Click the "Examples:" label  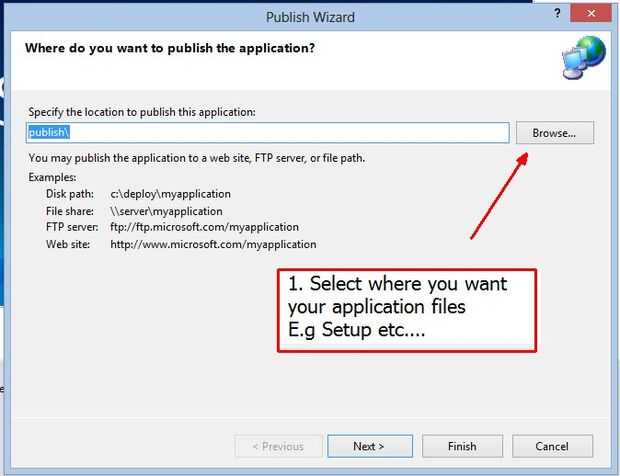52,177
